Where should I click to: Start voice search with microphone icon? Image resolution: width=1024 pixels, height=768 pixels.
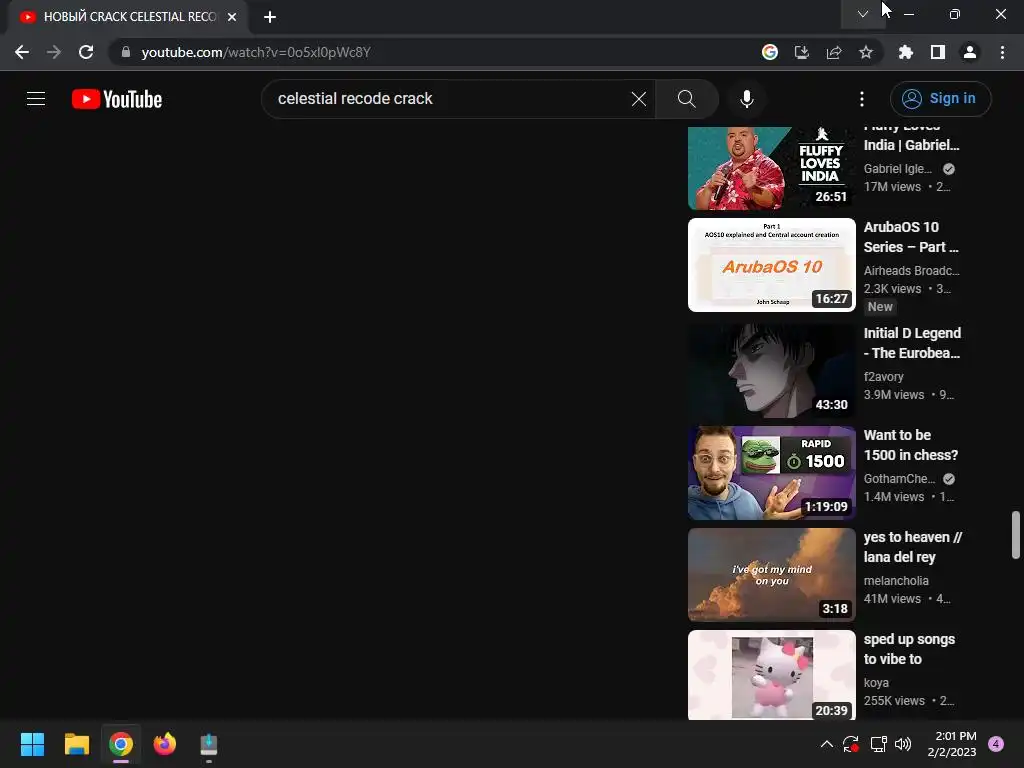[x=746, y=99]
